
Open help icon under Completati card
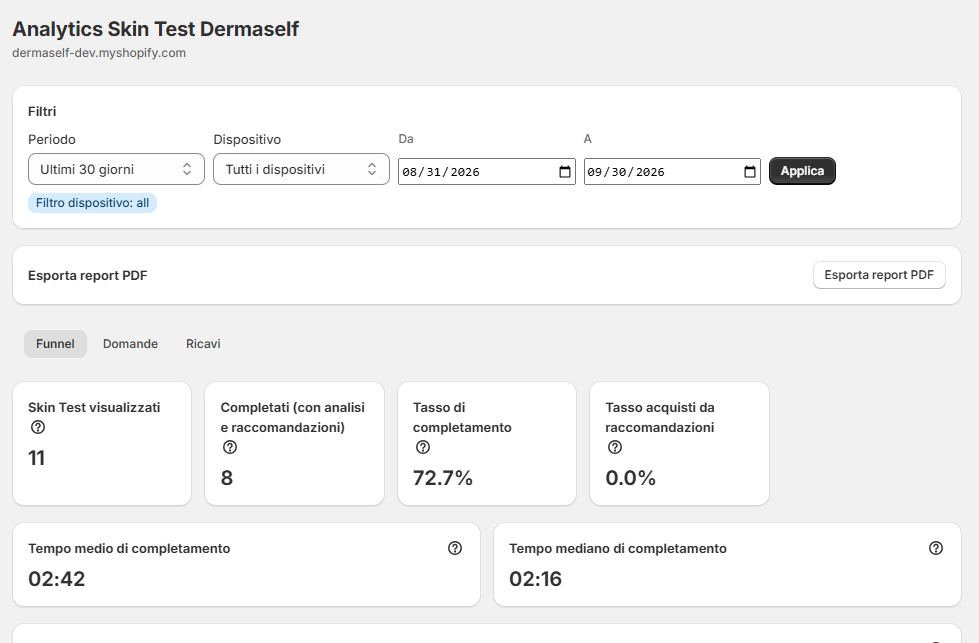pos(230,447)
